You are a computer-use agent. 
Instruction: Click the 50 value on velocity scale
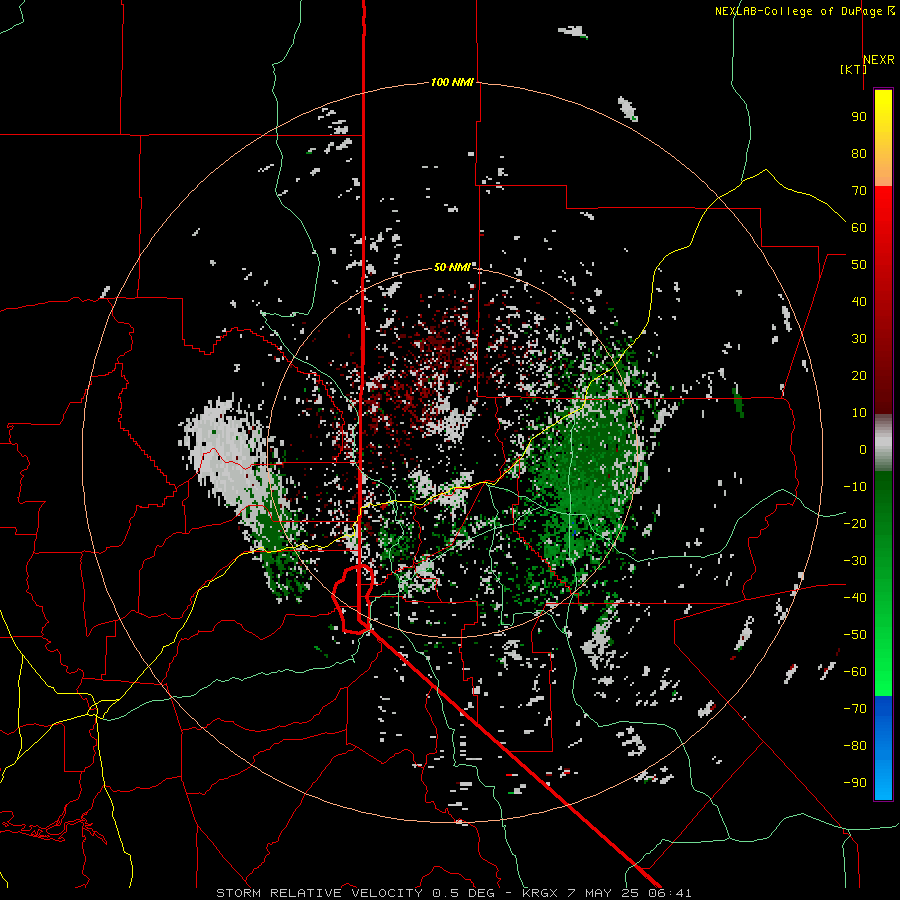859,265
